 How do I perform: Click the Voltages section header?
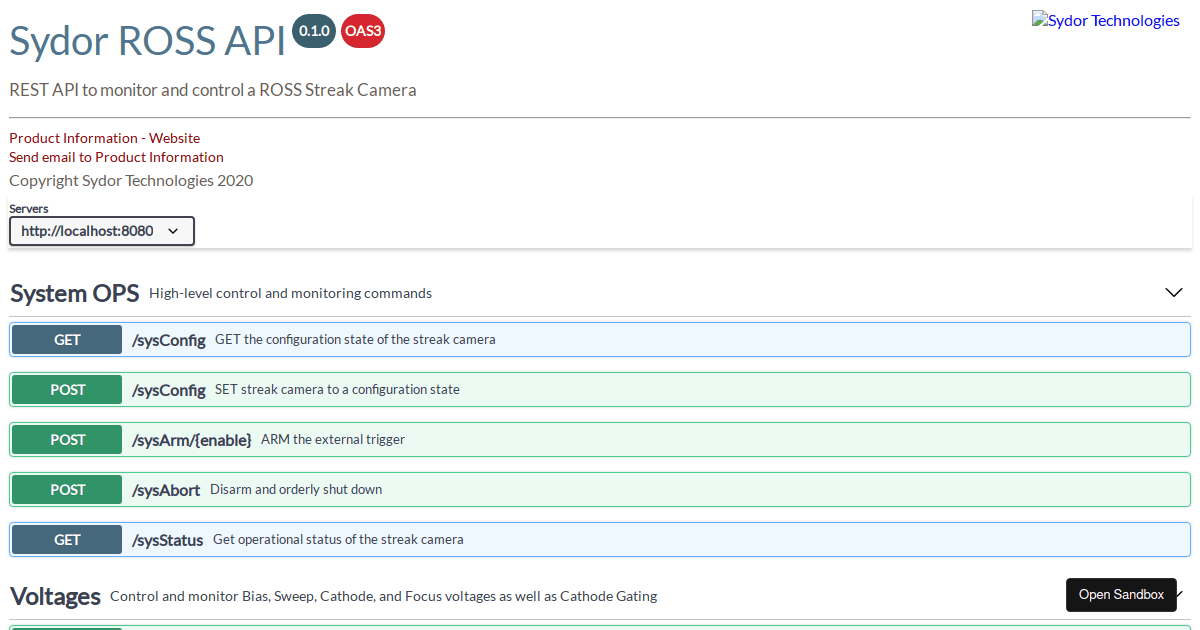click(x=55, y=596)
